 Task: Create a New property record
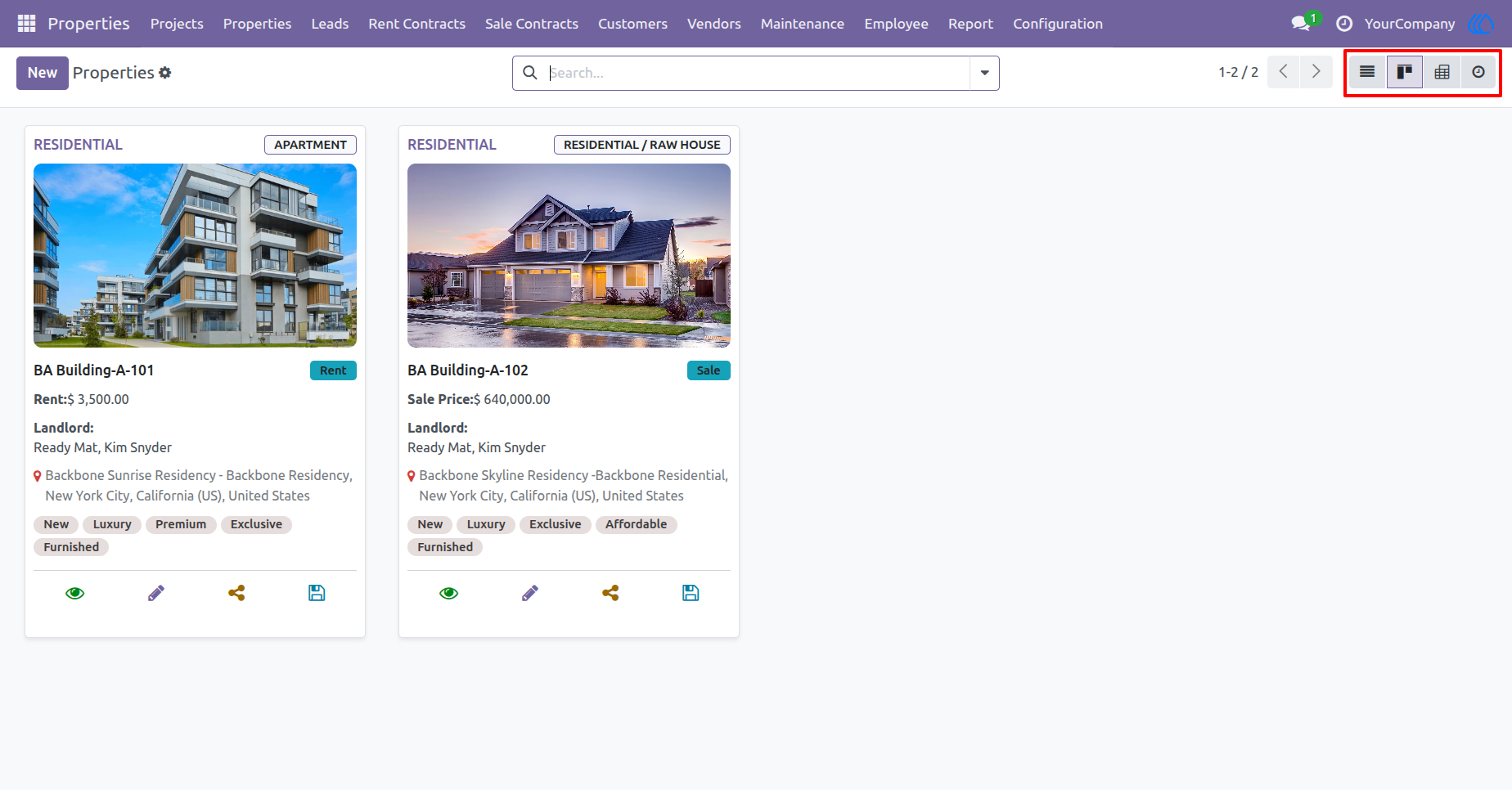pos(43,73)
